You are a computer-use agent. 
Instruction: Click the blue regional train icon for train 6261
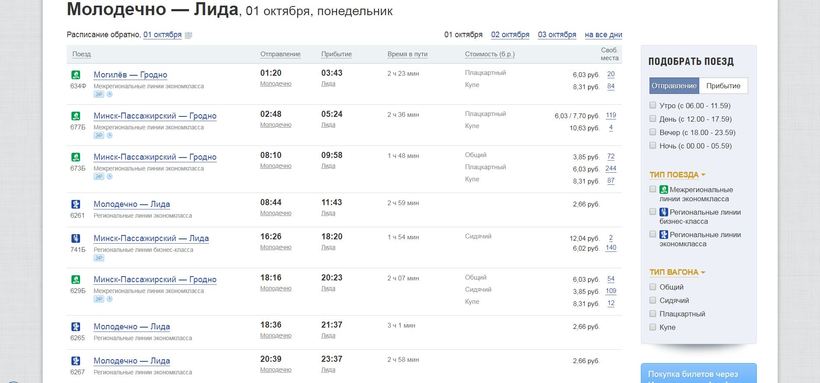75,204
